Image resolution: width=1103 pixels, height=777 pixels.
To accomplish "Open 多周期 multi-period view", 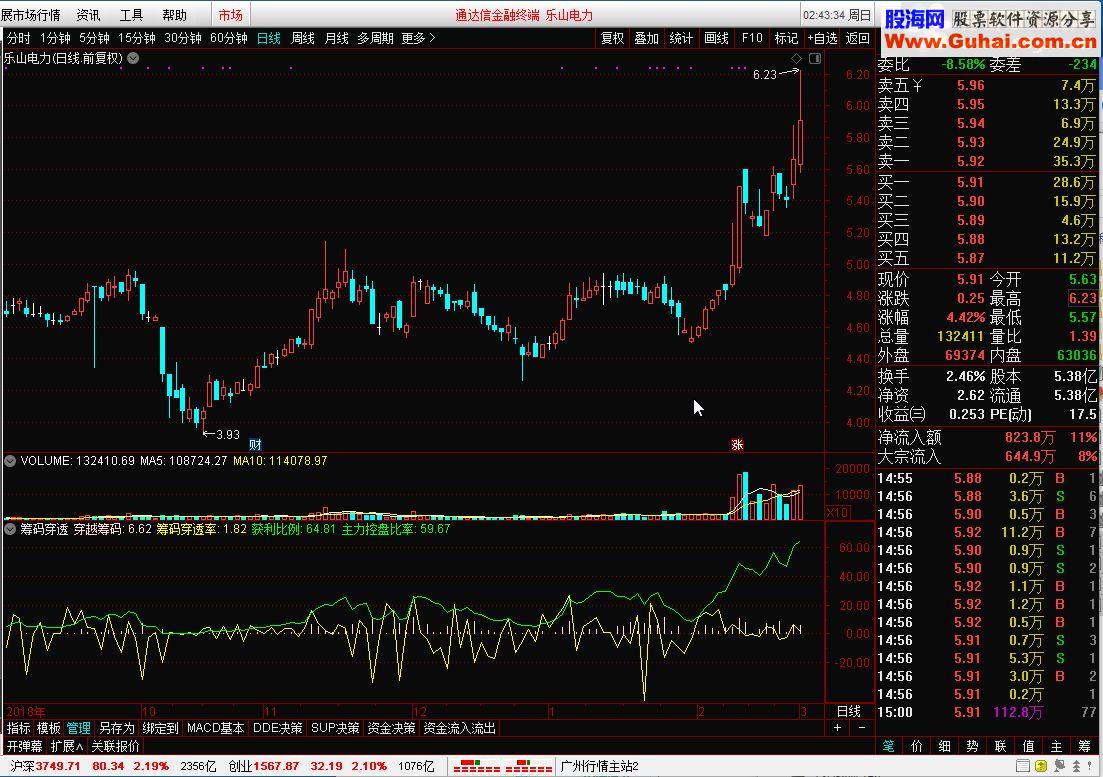I will [x=375, y=38].
